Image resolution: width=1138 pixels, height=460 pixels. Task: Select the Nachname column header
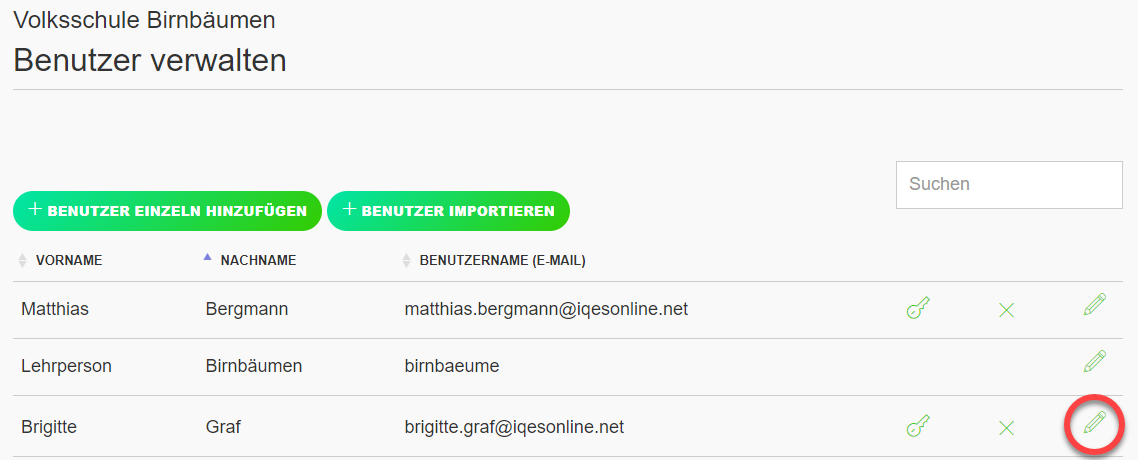pos(258,260)
